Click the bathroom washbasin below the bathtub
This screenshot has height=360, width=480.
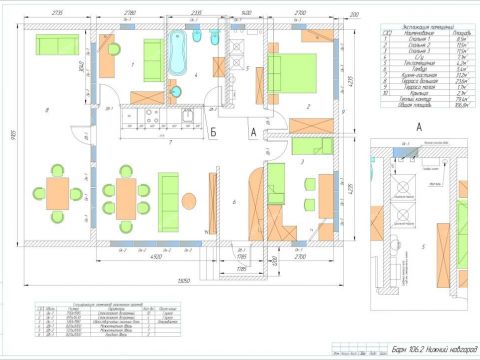click(175, 91)
